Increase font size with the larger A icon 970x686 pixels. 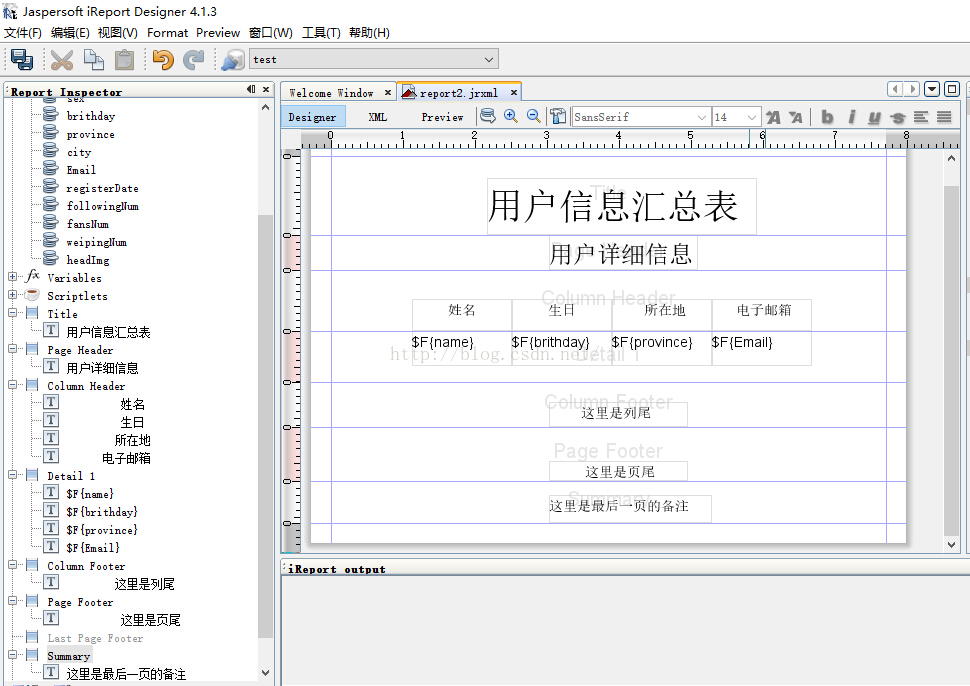click(x=773, y=117)
